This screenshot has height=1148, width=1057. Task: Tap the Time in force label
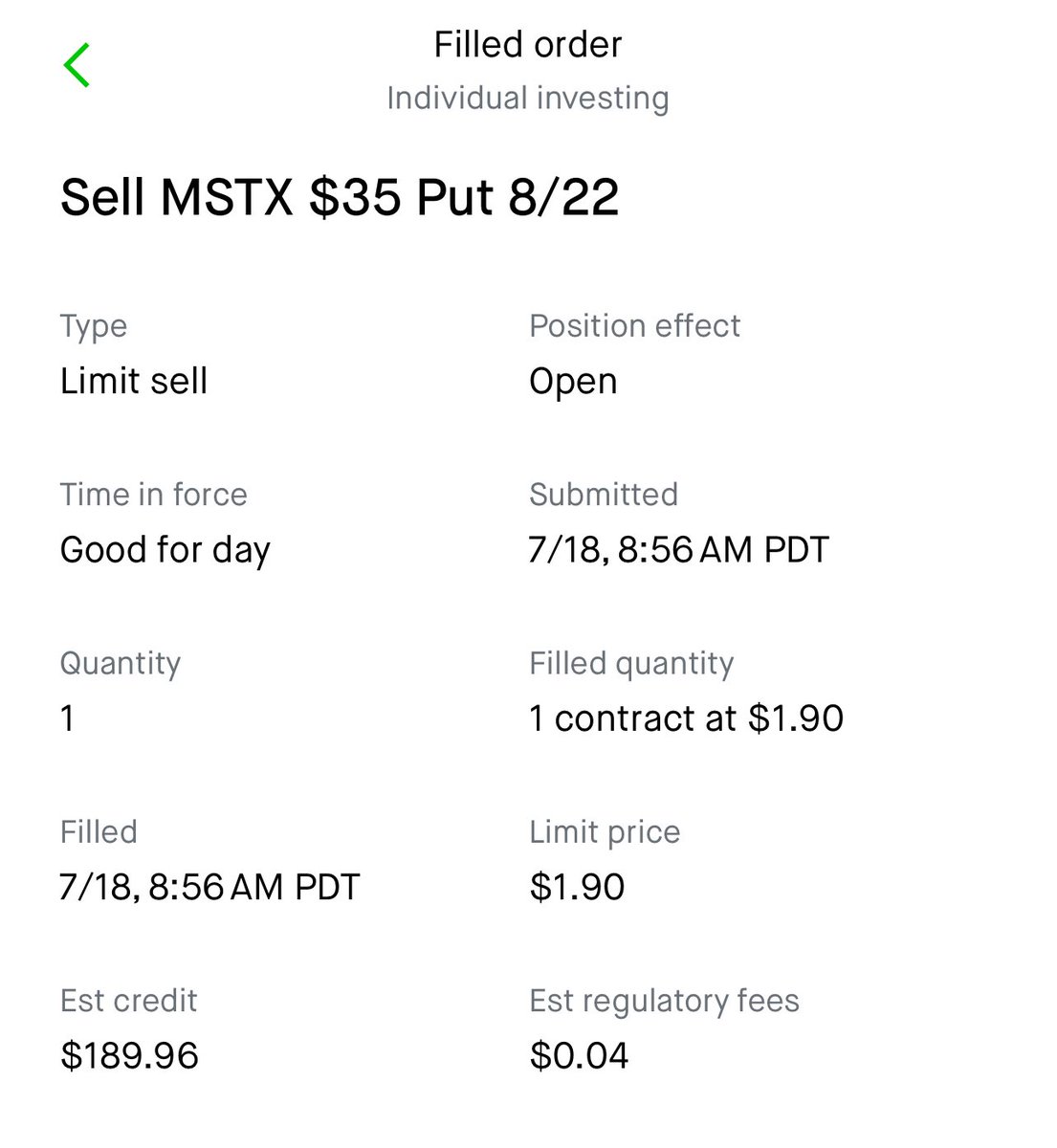pyautogui.click(x=154, y=495)
